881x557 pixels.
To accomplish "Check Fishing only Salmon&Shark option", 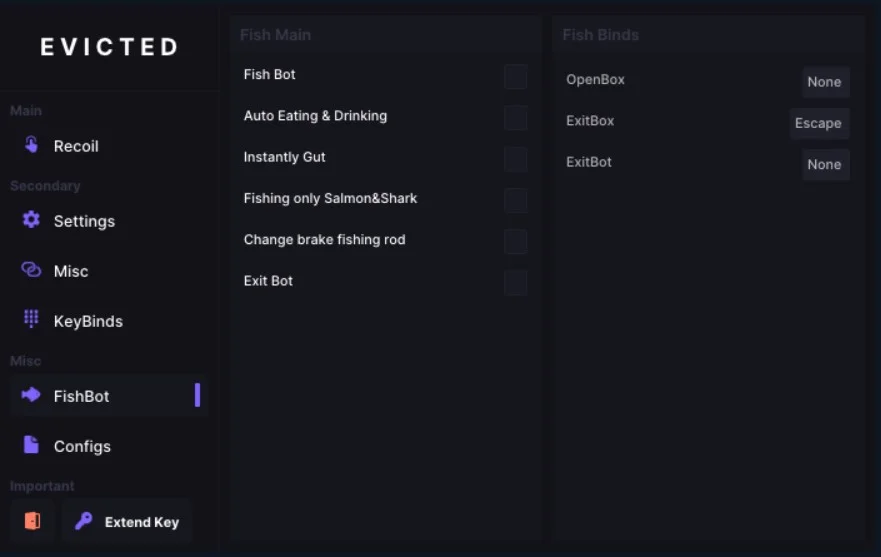I will [515, 200].
